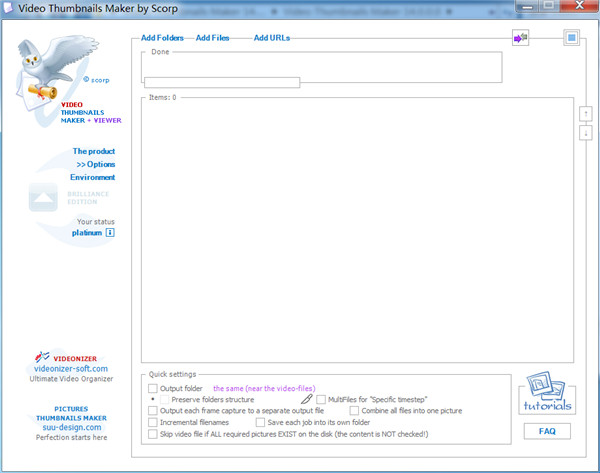Open the videonizer-soft.com link
Screen dimensions: 600x473
click(x=69, y=368)
